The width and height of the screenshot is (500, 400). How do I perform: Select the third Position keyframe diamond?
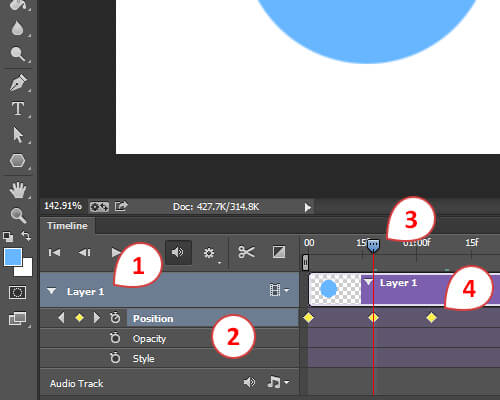[431, 318]
